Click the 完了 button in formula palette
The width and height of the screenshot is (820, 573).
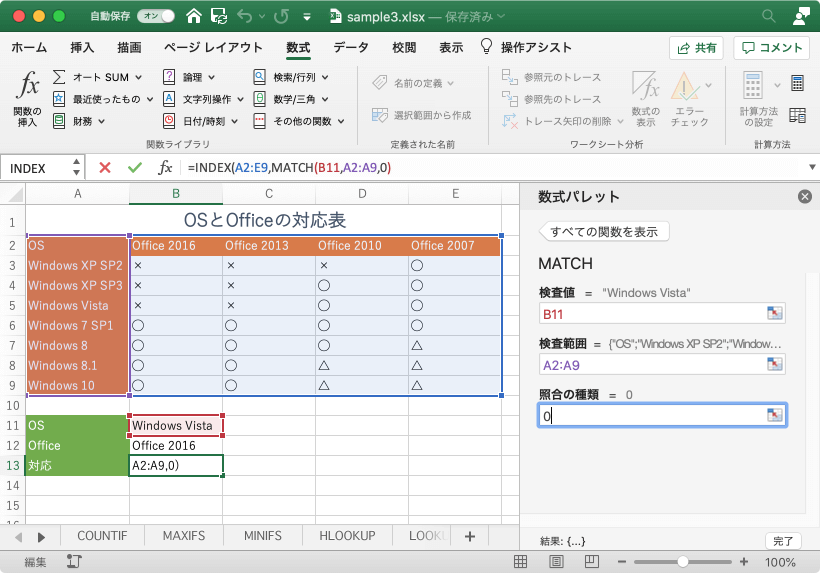tap(783, 541)
